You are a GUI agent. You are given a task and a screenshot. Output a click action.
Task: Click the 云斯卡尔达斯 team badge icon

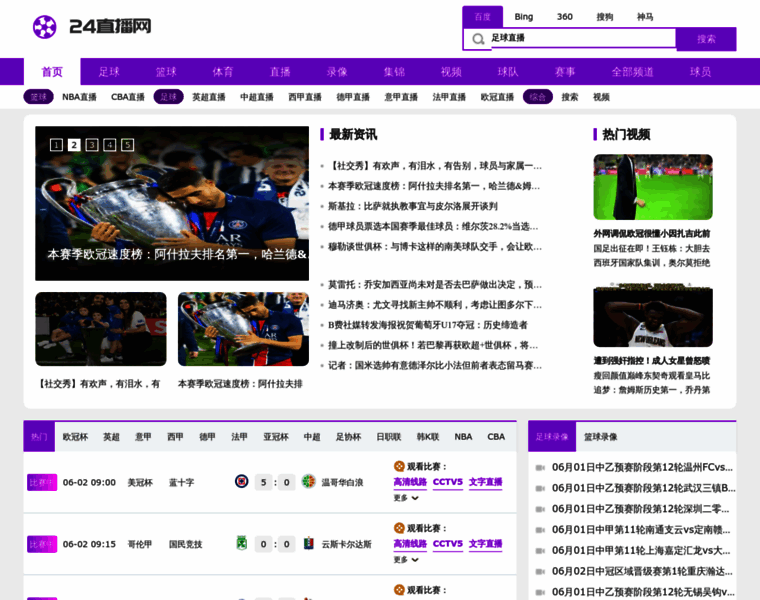308,543
